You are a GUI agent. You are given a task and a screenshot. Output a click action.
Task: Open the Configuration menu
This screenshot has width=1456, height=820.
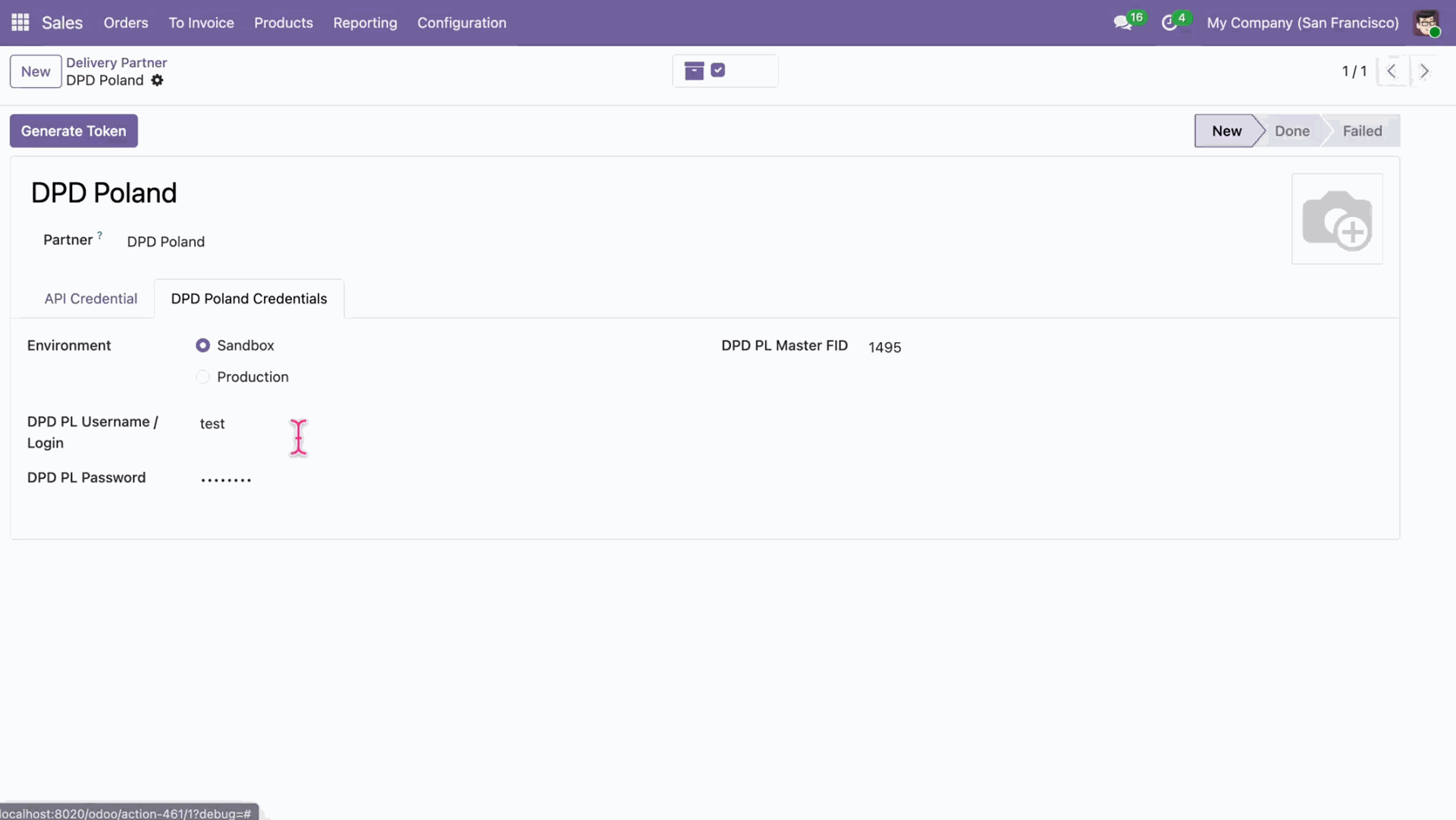[x=462, y=23]
